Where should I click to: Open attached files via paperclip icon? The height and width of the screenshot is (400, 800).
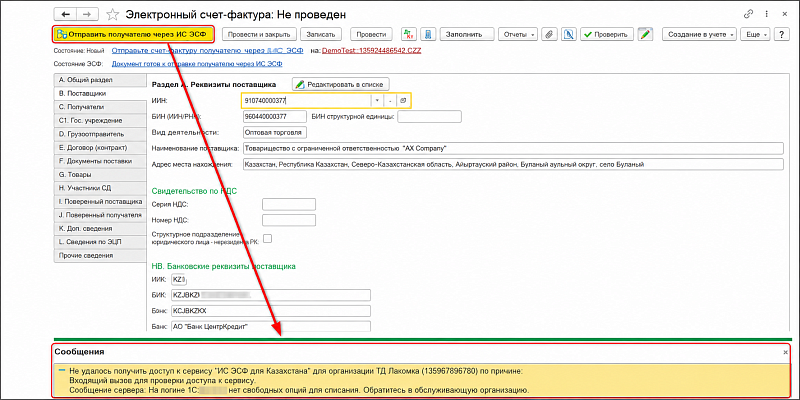(549, 34)
